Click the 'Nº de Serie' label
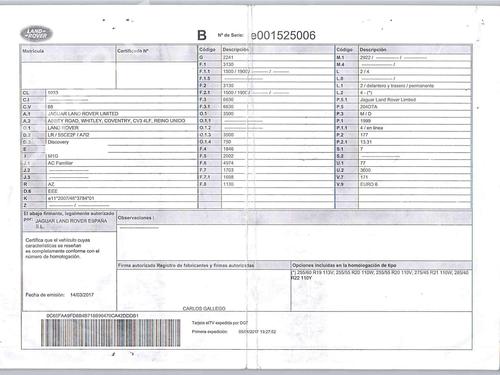 pos(230,35)
